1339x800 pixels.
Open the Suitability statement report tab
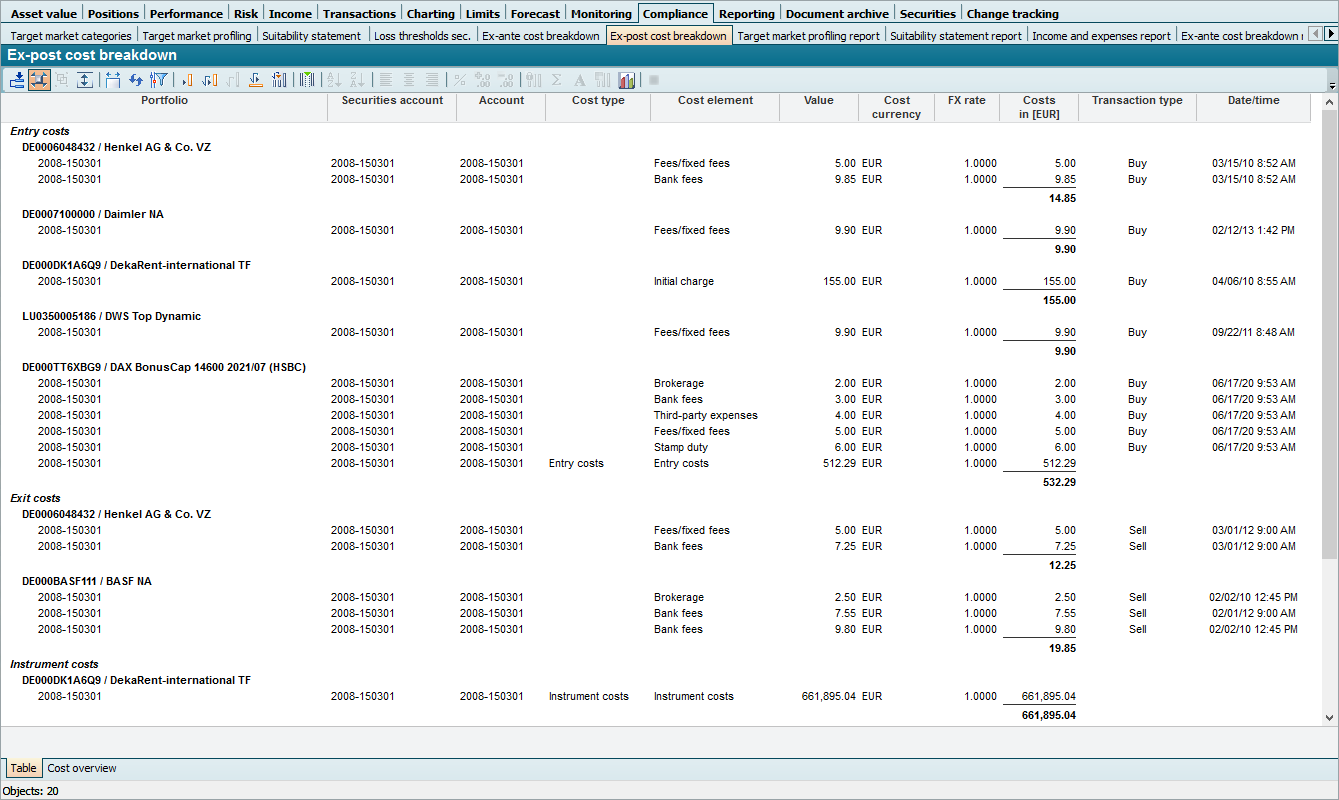pos(955,36)
